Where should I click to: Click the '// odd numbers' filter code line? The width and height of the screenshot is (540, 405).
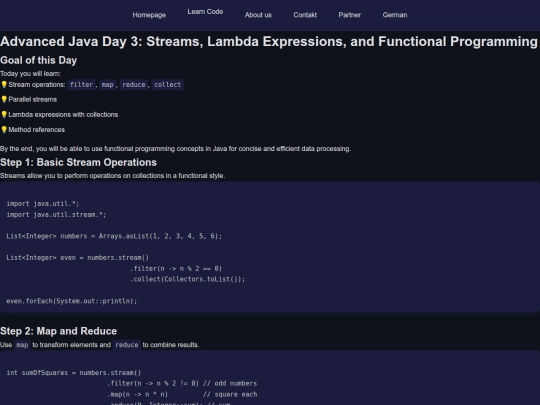(182, 383)
